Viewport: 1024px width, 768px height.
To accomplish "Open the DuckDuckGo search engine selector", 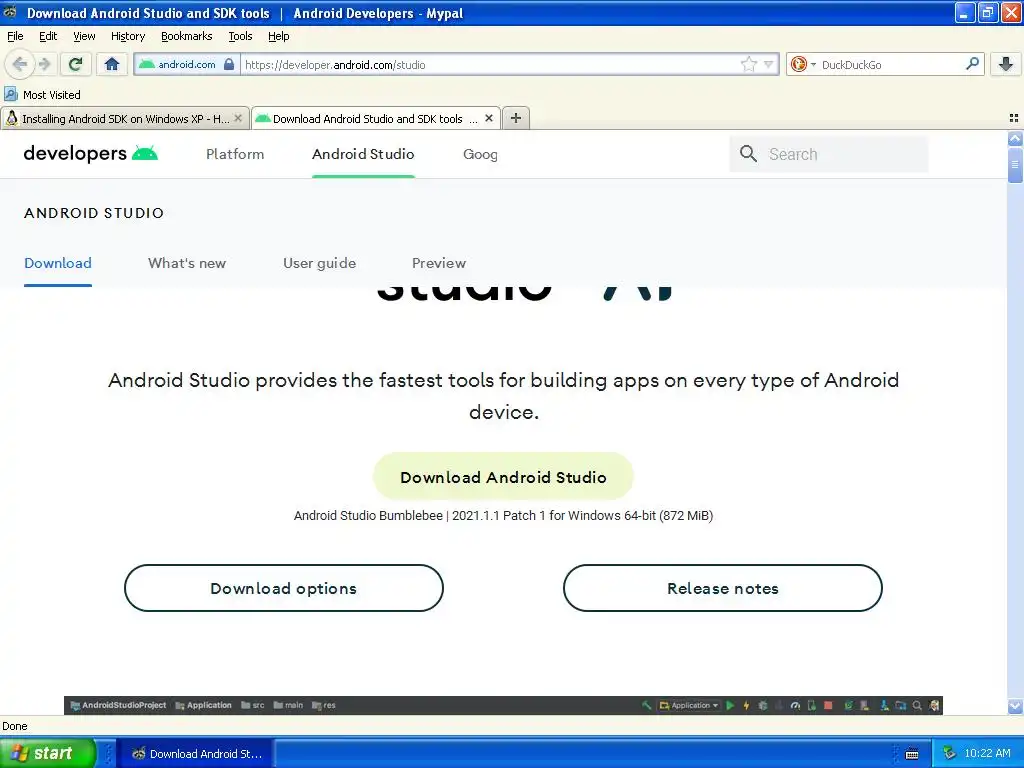I will click(x=803, y=64).
